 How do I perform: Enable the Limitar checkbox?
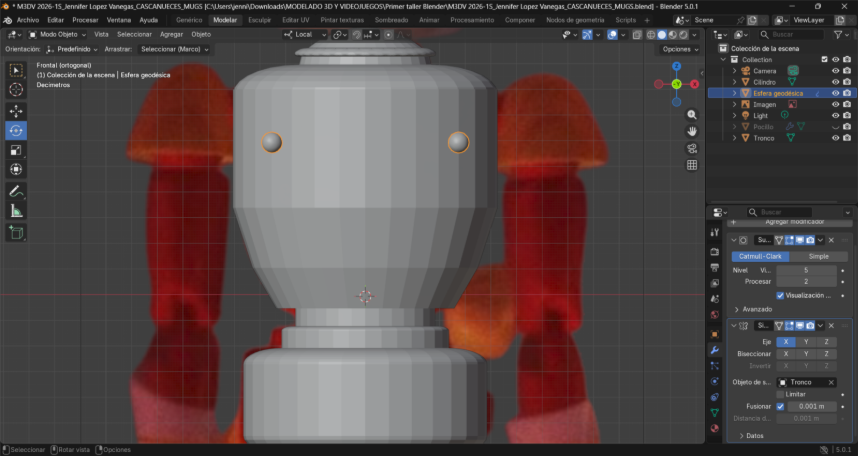[780, 394]
